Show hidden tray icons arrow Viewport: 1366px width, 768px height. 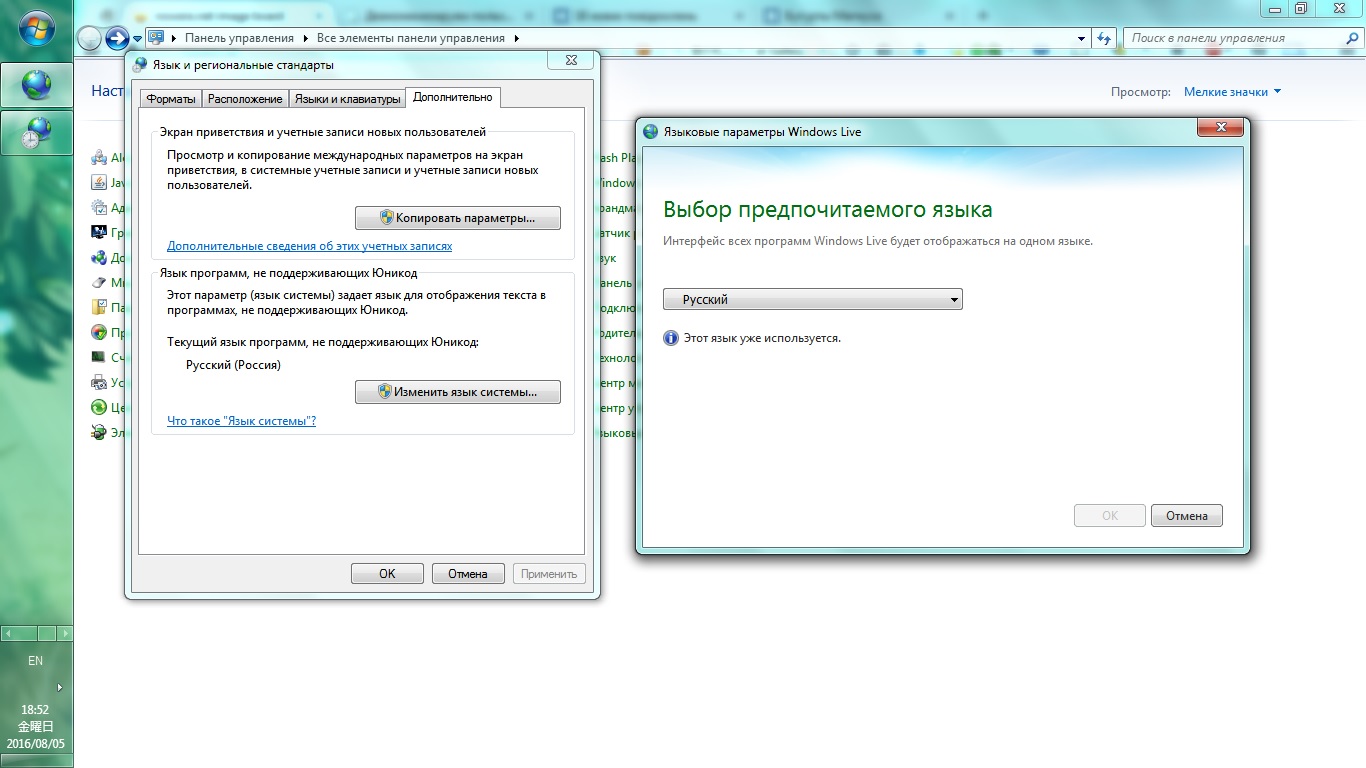point(59,687)
